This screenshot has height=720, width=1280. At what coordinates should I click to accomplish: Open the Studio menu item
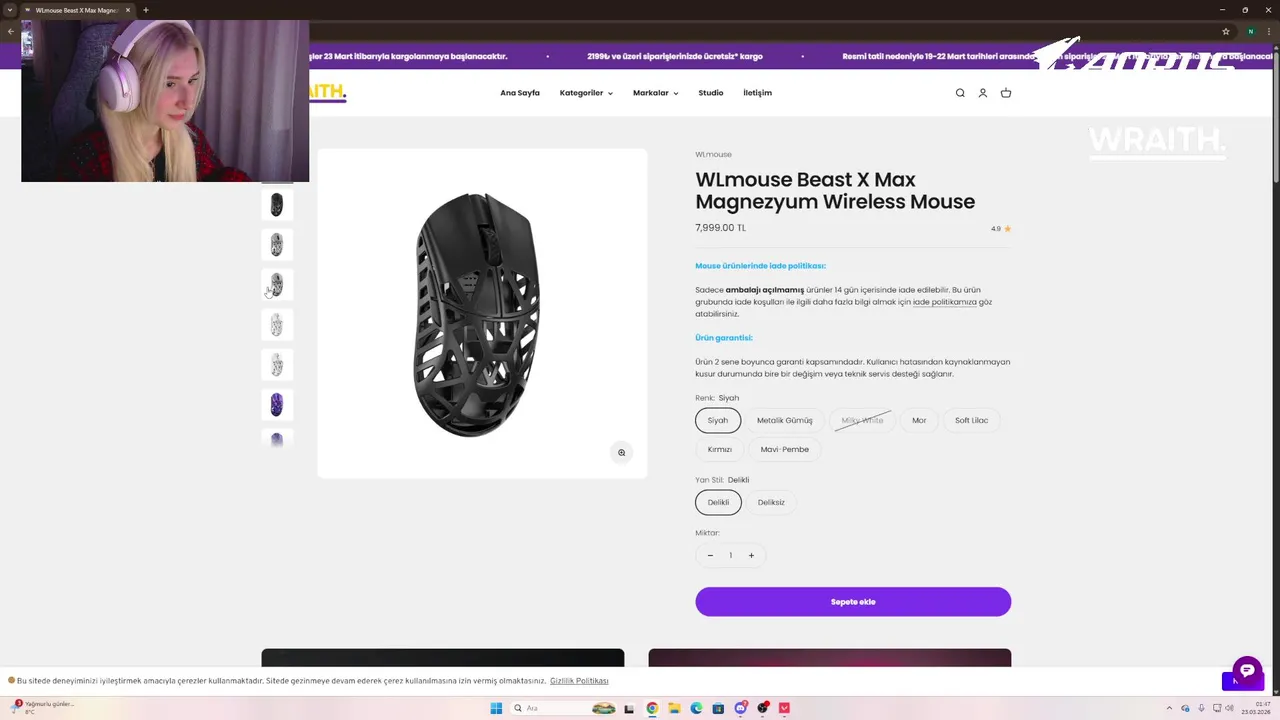pos(711,93)
